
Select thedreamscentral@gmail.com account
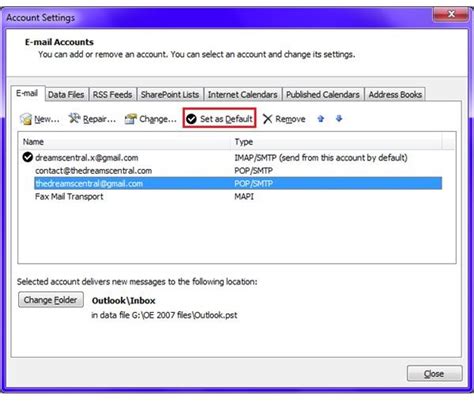[x=238, y=183]
